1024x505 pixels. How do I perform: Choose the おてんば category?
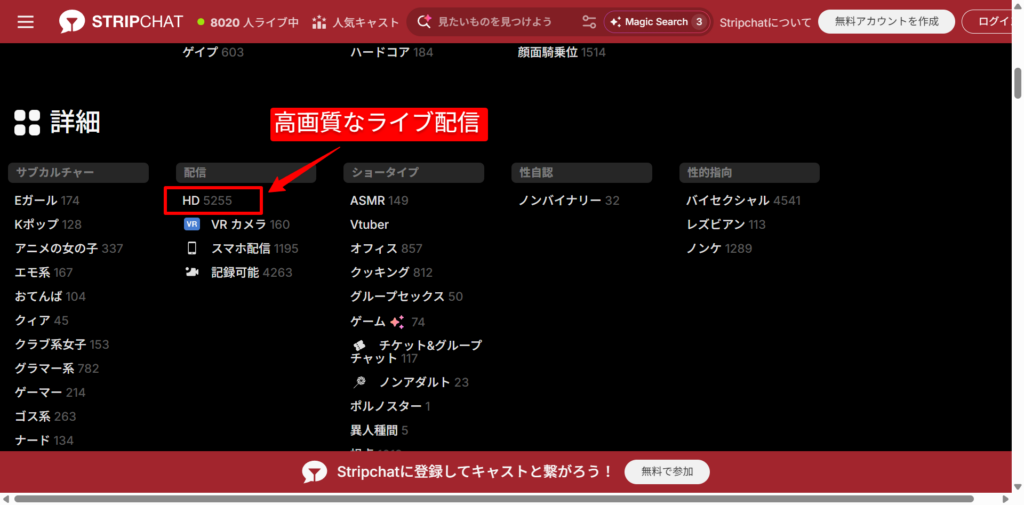(50, 297)
